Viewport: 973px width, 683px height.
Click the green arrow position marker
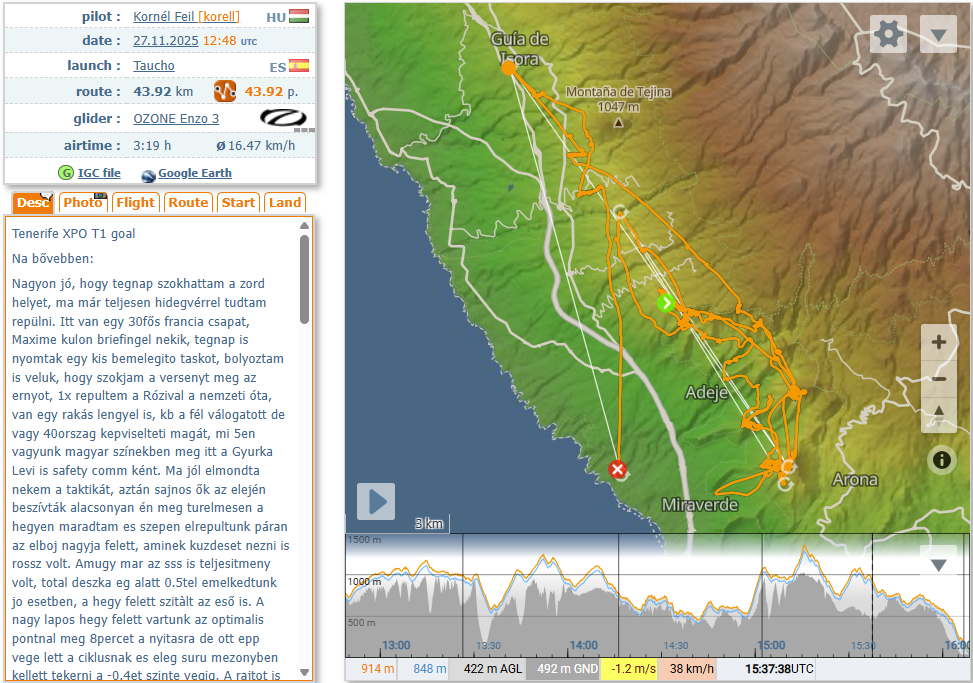point(667,302)
